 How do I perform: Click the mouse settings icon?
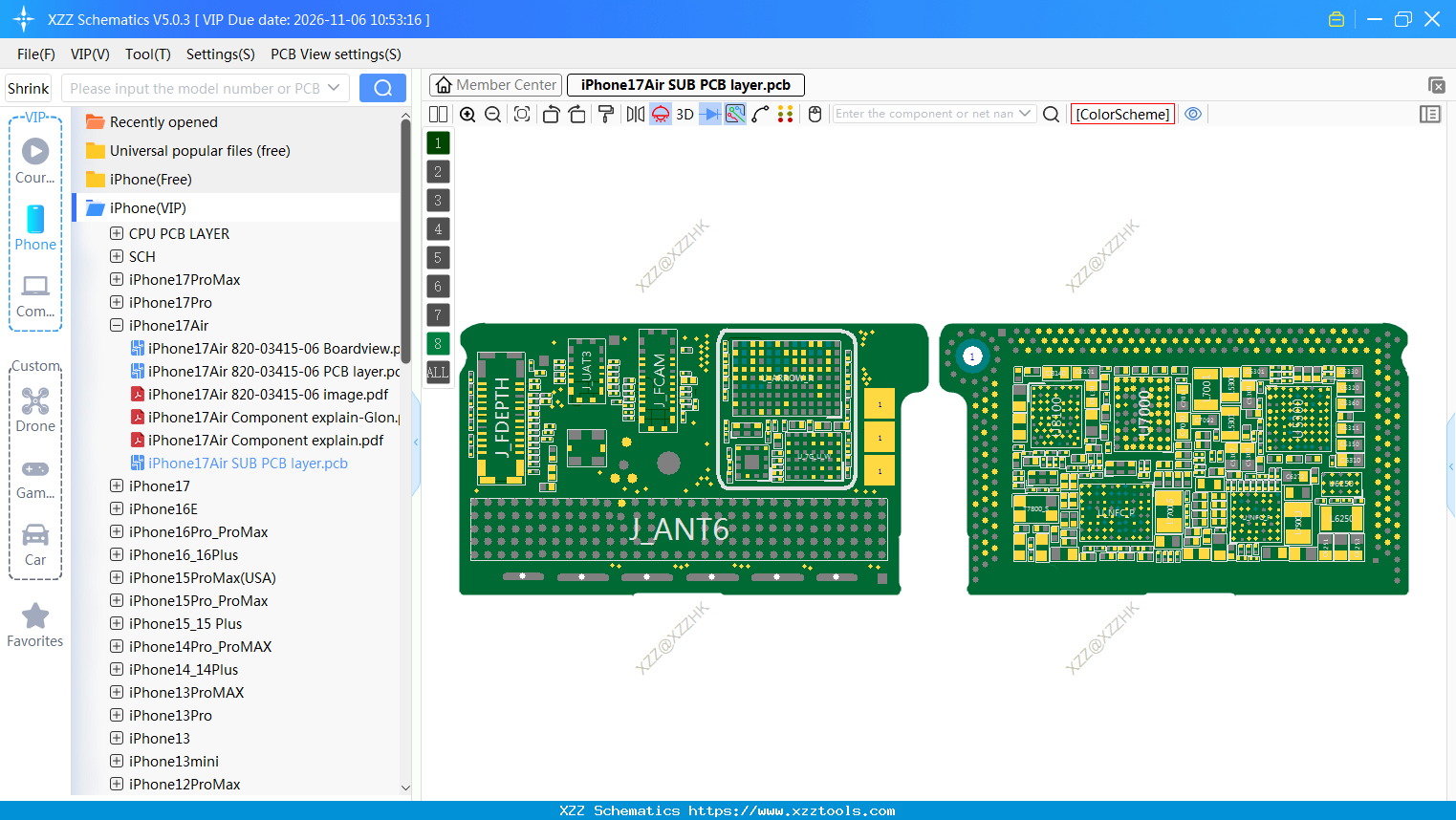[x=815, y=115]
